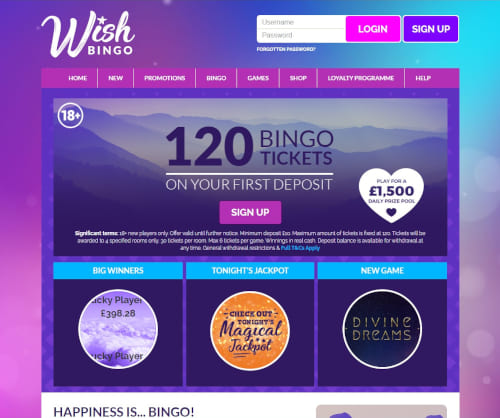
Task: Click the pink LOGIN button
Action: tap(373, 29)
